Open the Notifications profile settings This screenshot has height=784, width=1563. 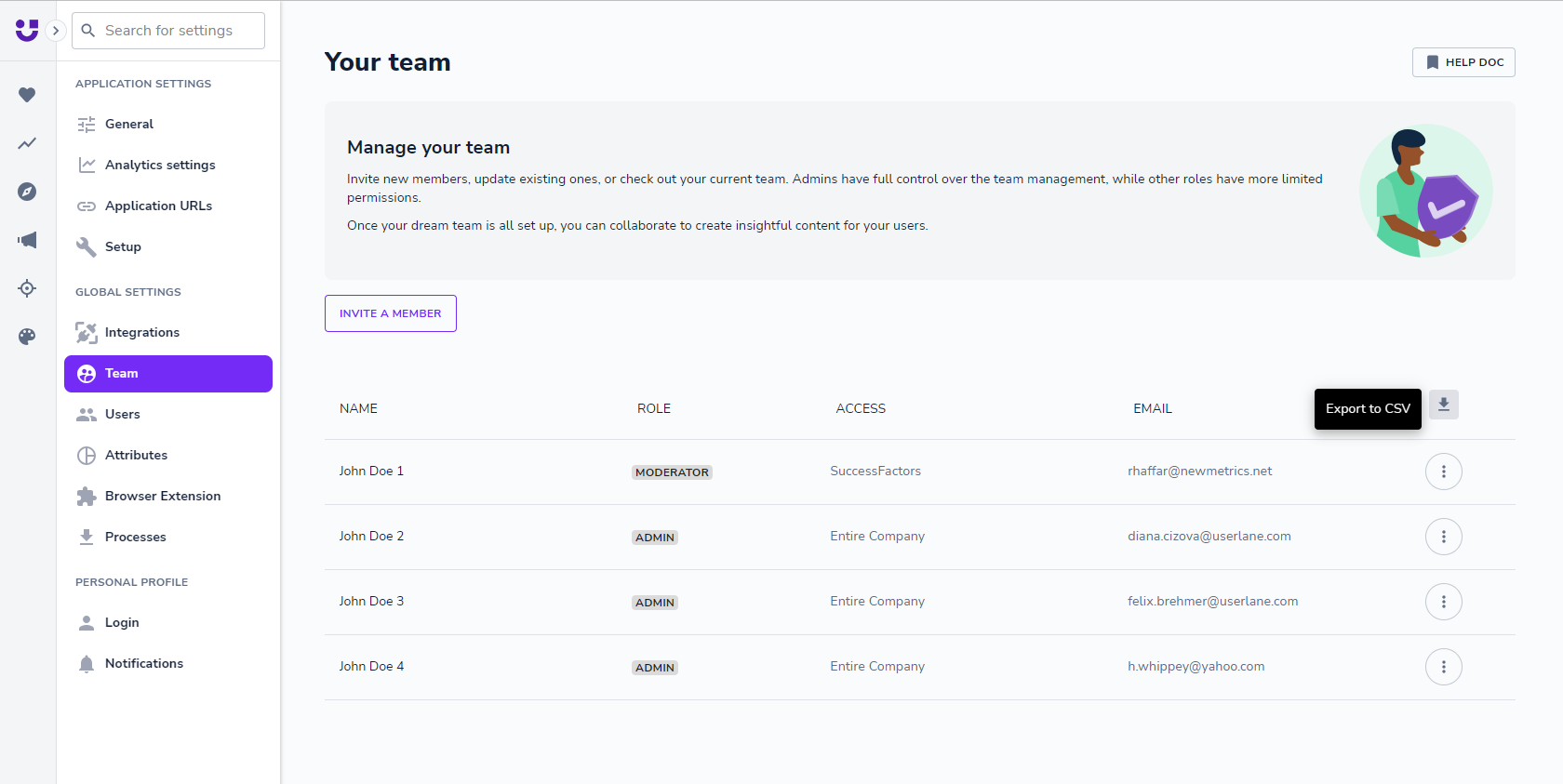pyautogui.click(x=143, y=663)
